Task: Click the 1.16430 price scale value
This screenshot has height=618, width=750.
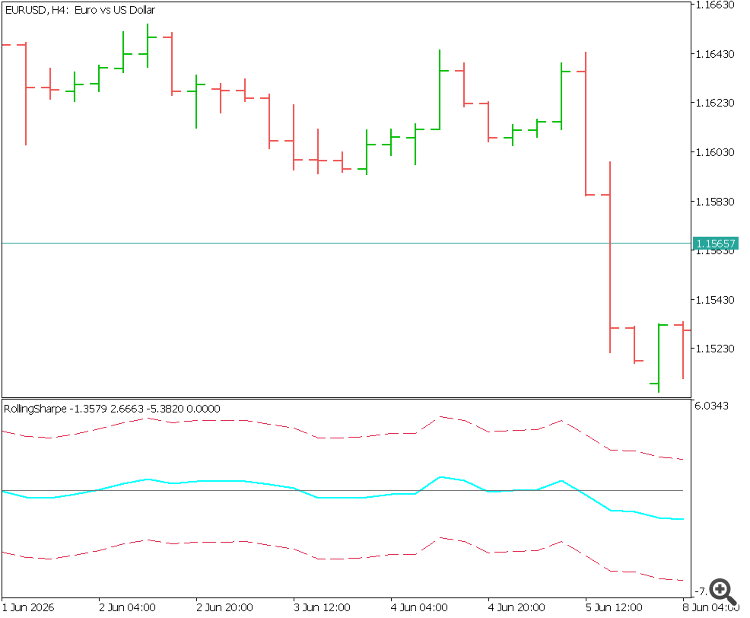Action: point(715,54)
